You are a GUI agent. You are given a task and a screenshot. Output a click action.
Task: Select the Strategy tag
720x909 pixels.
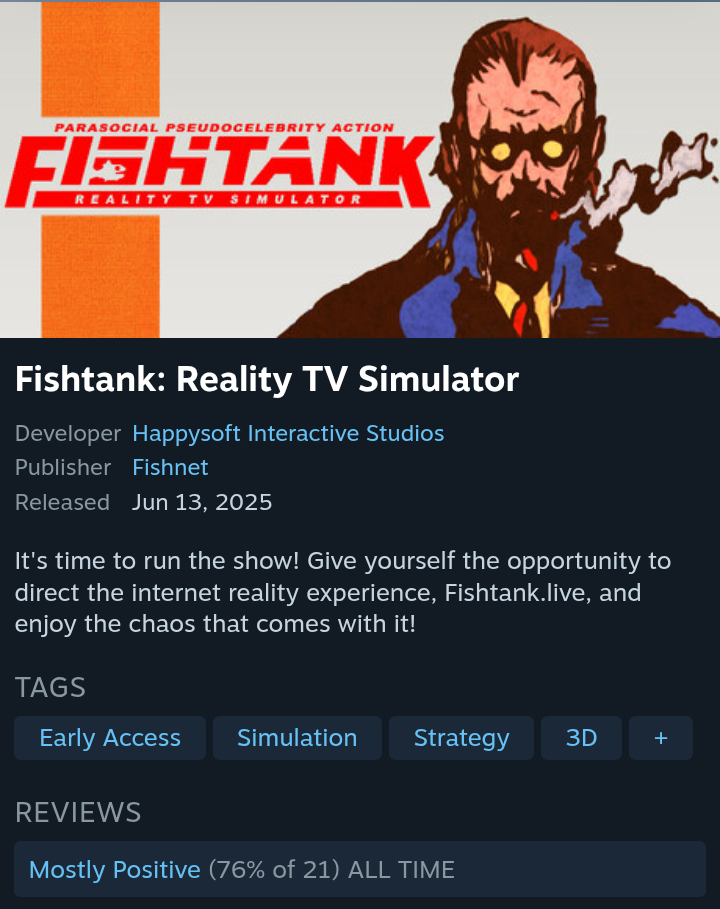tap(461, 738)
